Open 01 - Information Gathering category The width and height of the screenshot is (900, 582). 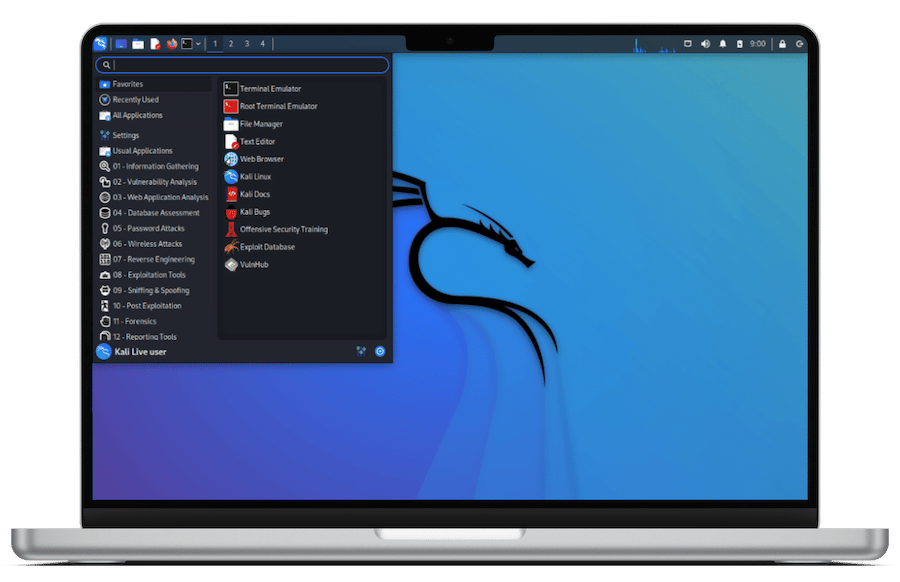[x=154, y=166]
